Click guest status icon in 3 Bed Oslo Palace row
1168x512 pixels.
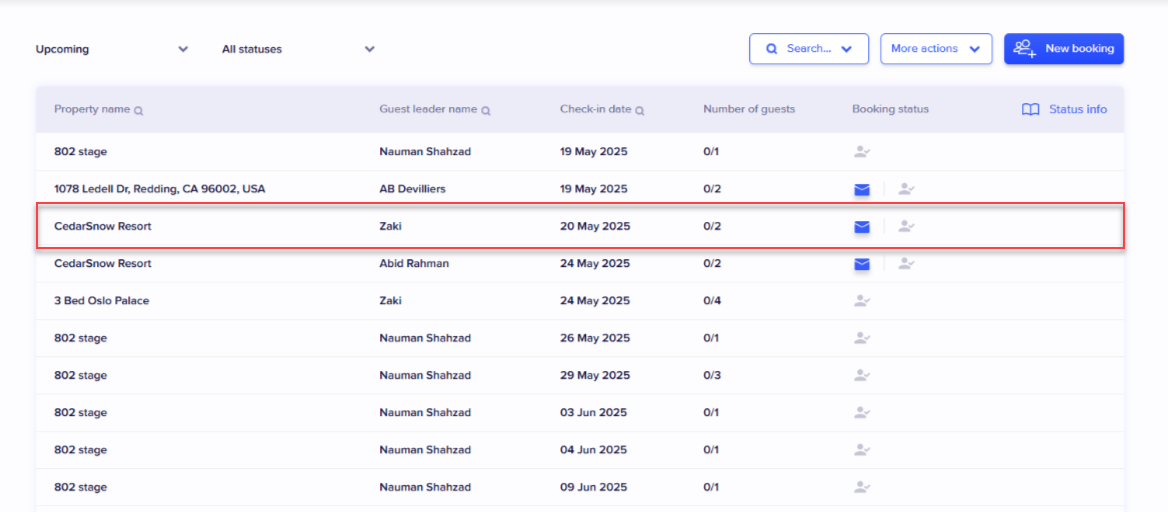pos(860,301)
